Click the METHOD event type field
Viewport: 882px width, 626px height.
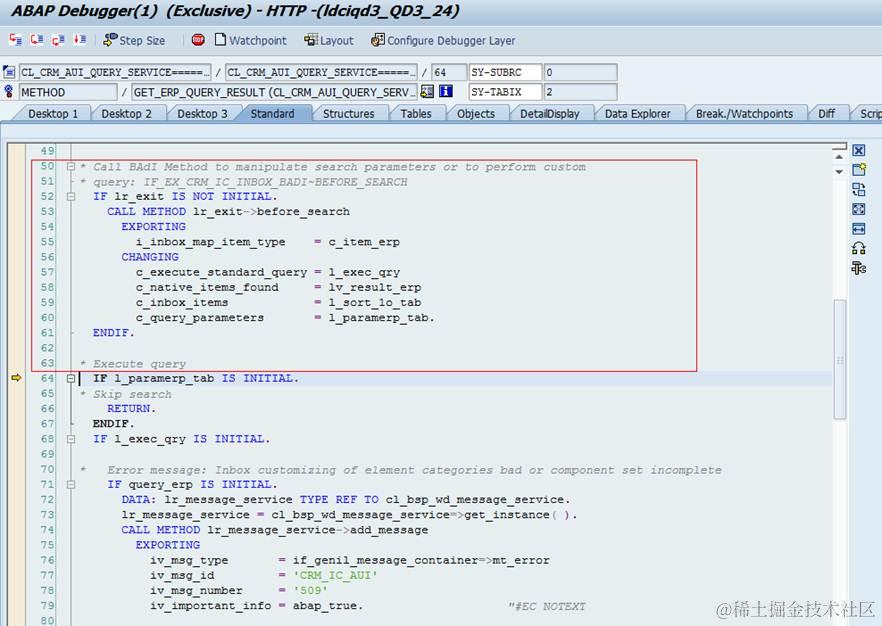[x=68, y=92]
